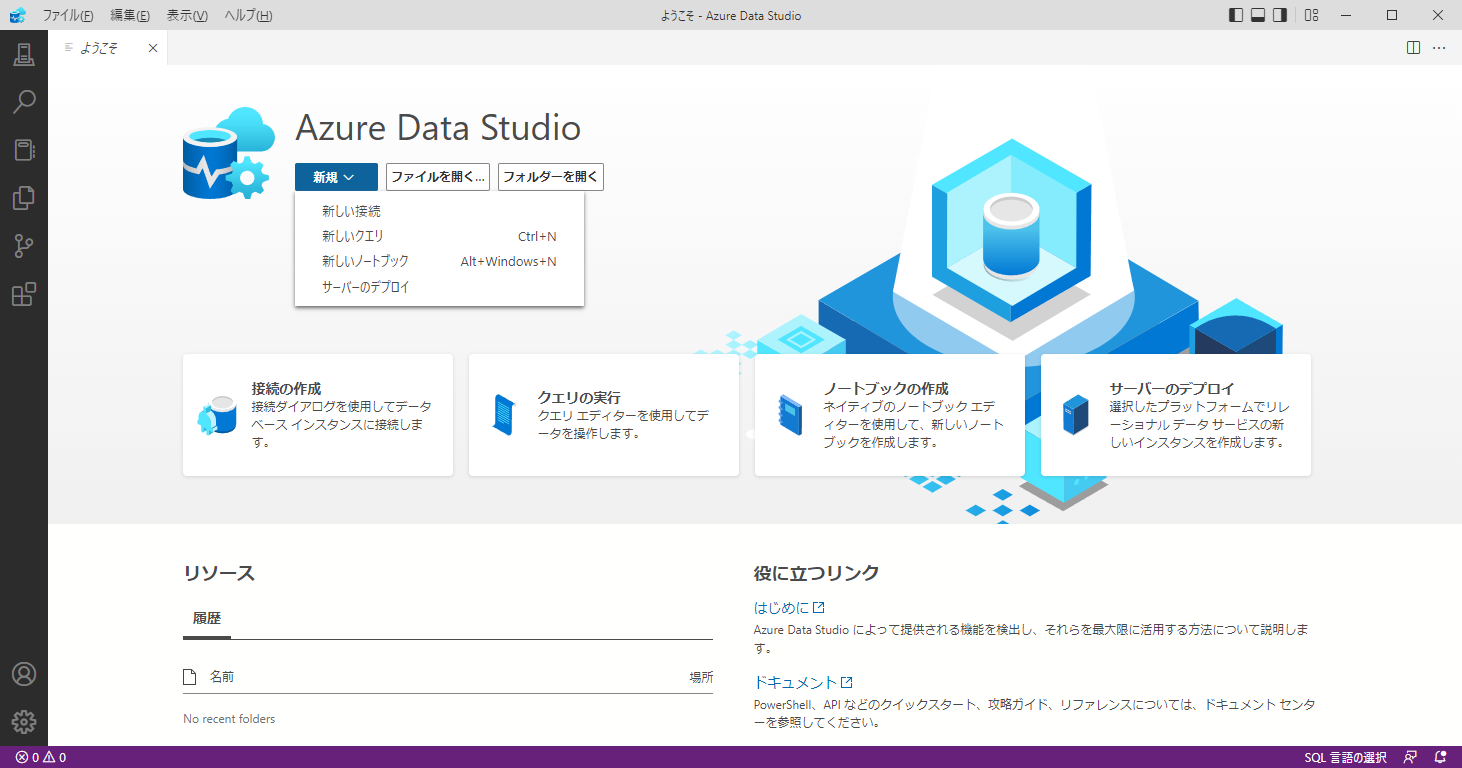This screenshot has width=1462, height=768.
Task: Click the Azure Data Studio title bar logo
Action: (17, 15)
